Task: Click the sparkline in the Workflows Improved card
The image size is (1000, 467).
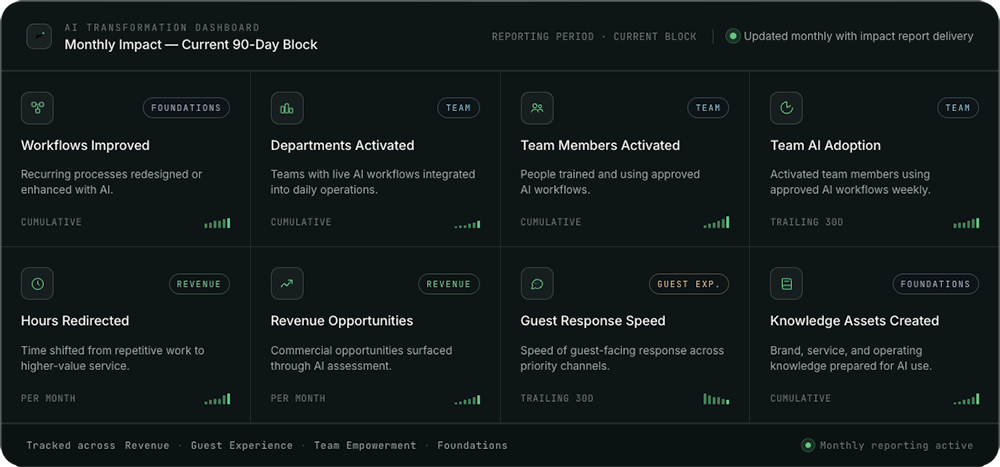Action: [217, 223]
